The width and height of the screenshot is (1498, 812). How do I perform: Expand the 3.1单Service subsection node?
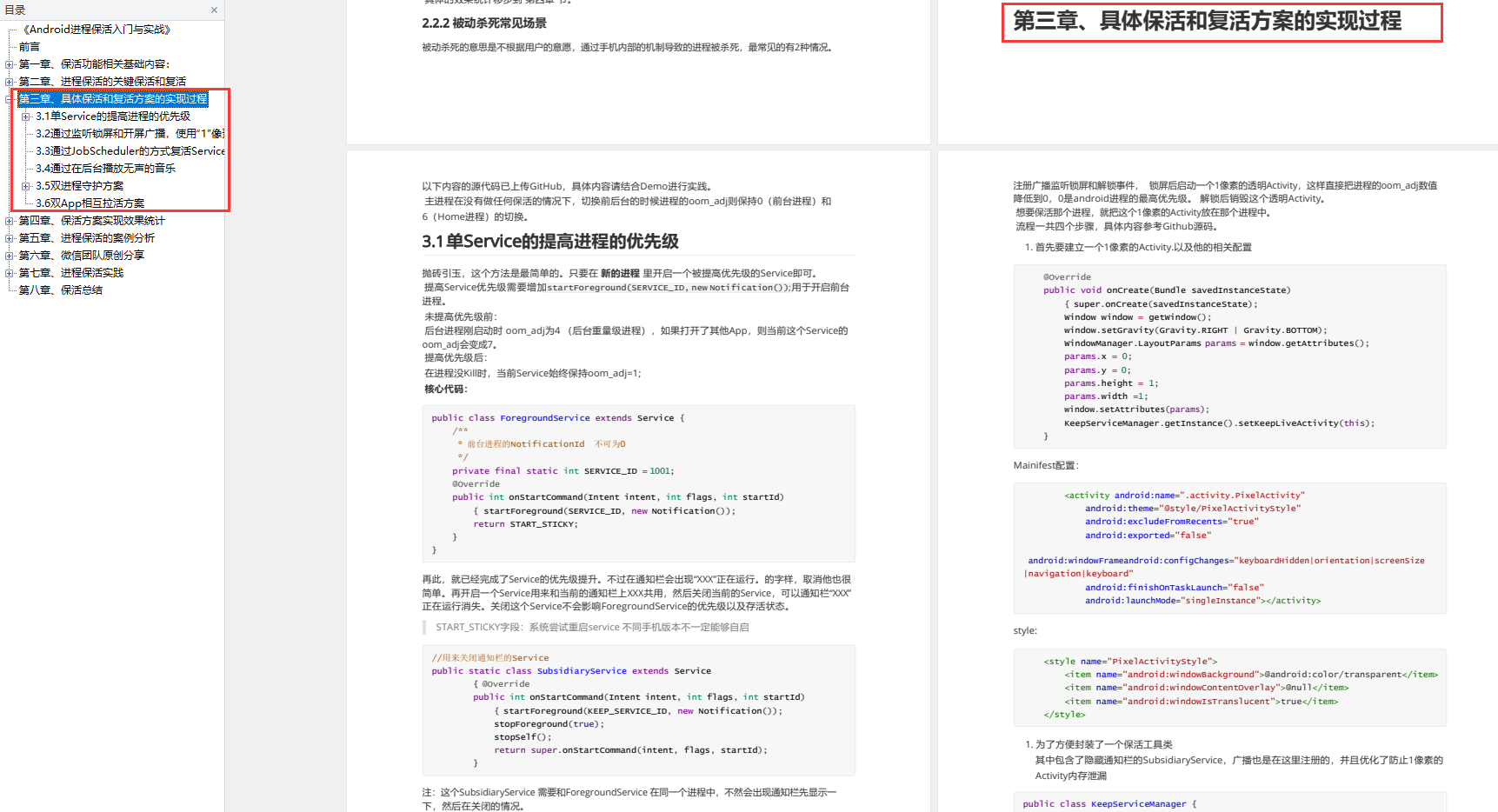coord(26,116)
